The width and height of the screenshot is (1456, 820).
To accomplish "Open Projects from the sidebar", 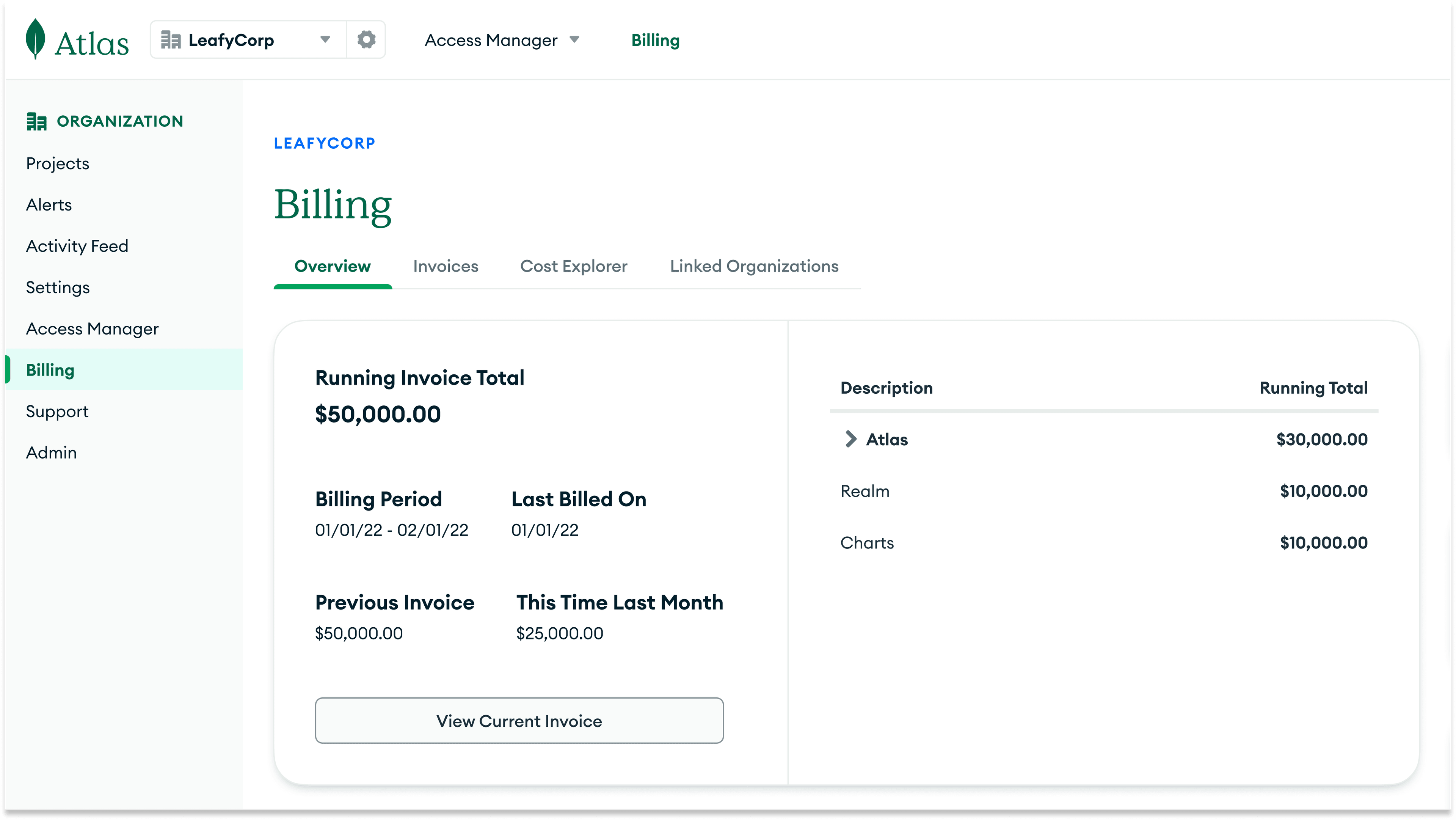I will coord(57,163).
